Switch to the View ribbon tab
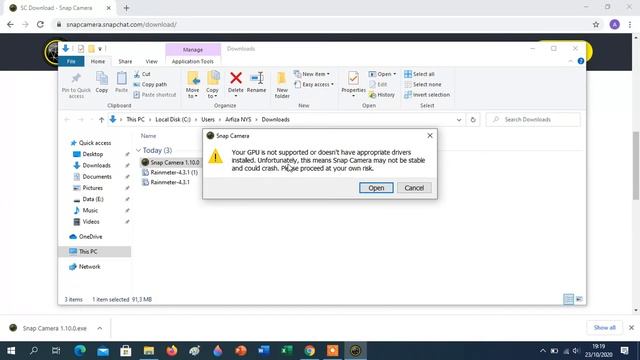This screenshot has width=640, height=360. click(x=151, y=61)
